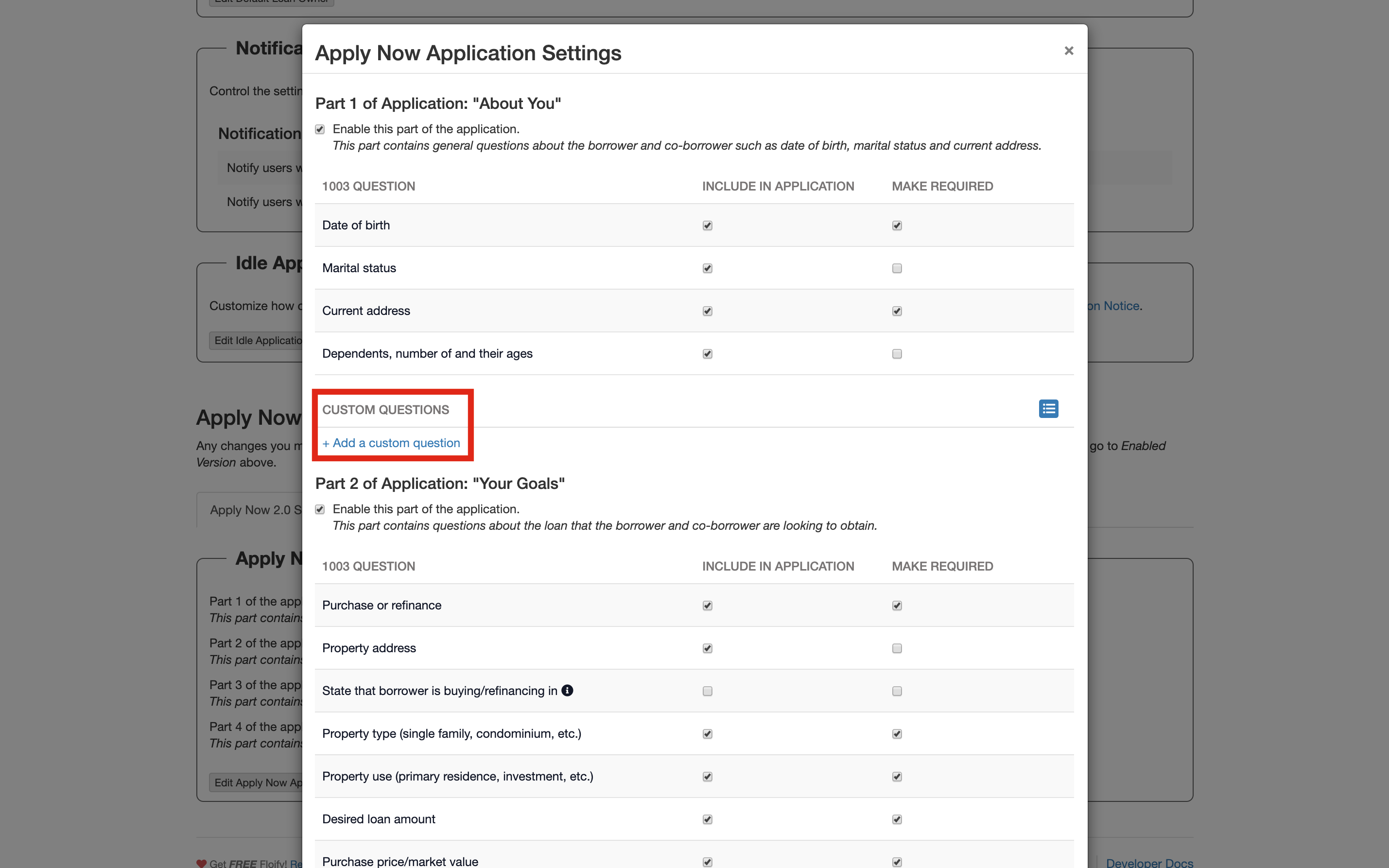Click the custom questions list icon

coord(1048,409)
